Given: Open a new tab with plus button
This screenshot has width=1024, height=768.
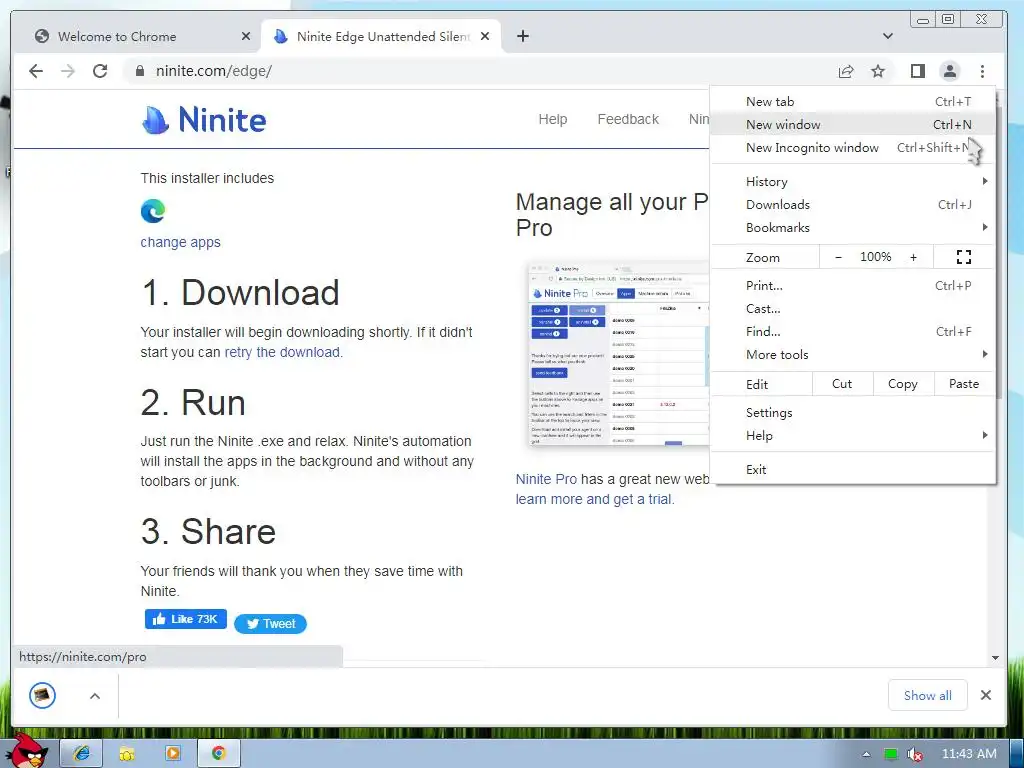Looking at the screenshot, I should [x=522, y=36].
